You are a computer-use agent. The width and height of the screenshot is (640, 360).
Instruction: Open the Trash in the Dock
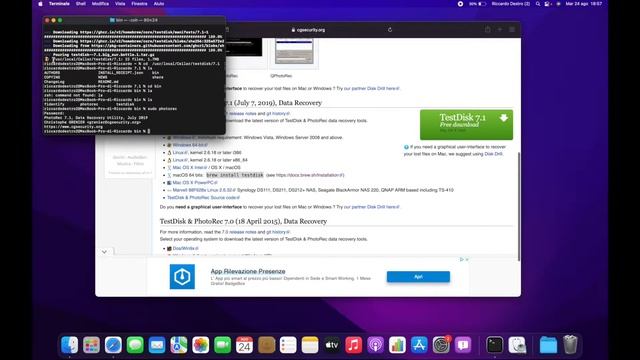(570, 345)
